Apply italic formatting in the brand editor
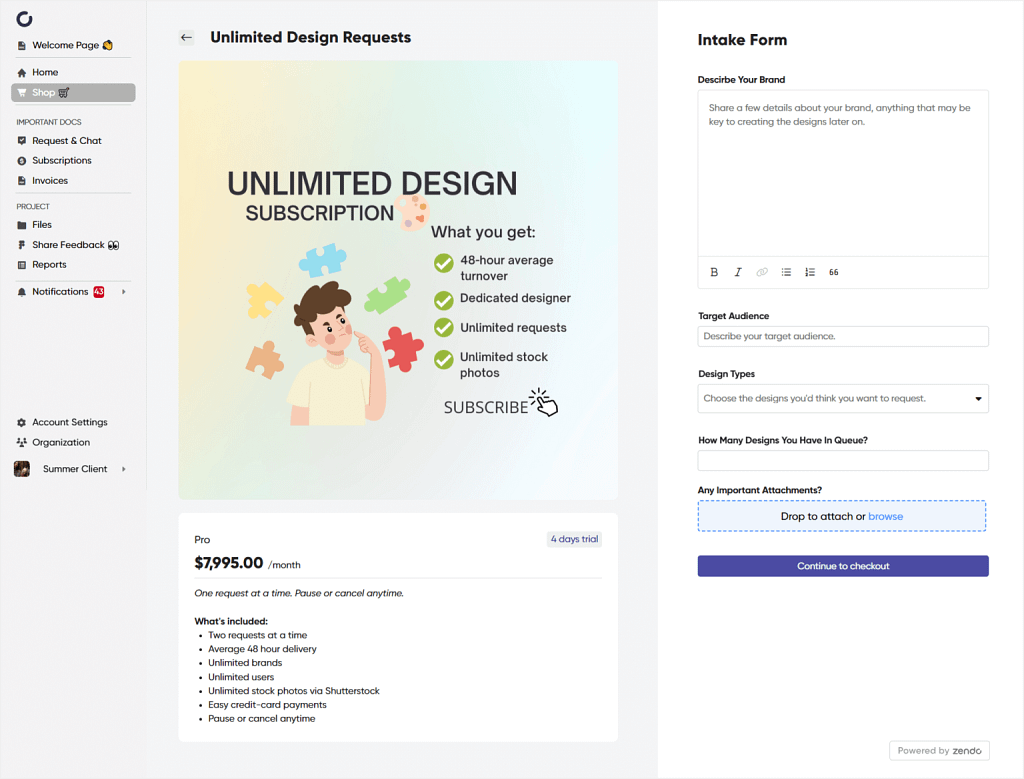Viewport: 1024px width, 779px height. (738, 272)
